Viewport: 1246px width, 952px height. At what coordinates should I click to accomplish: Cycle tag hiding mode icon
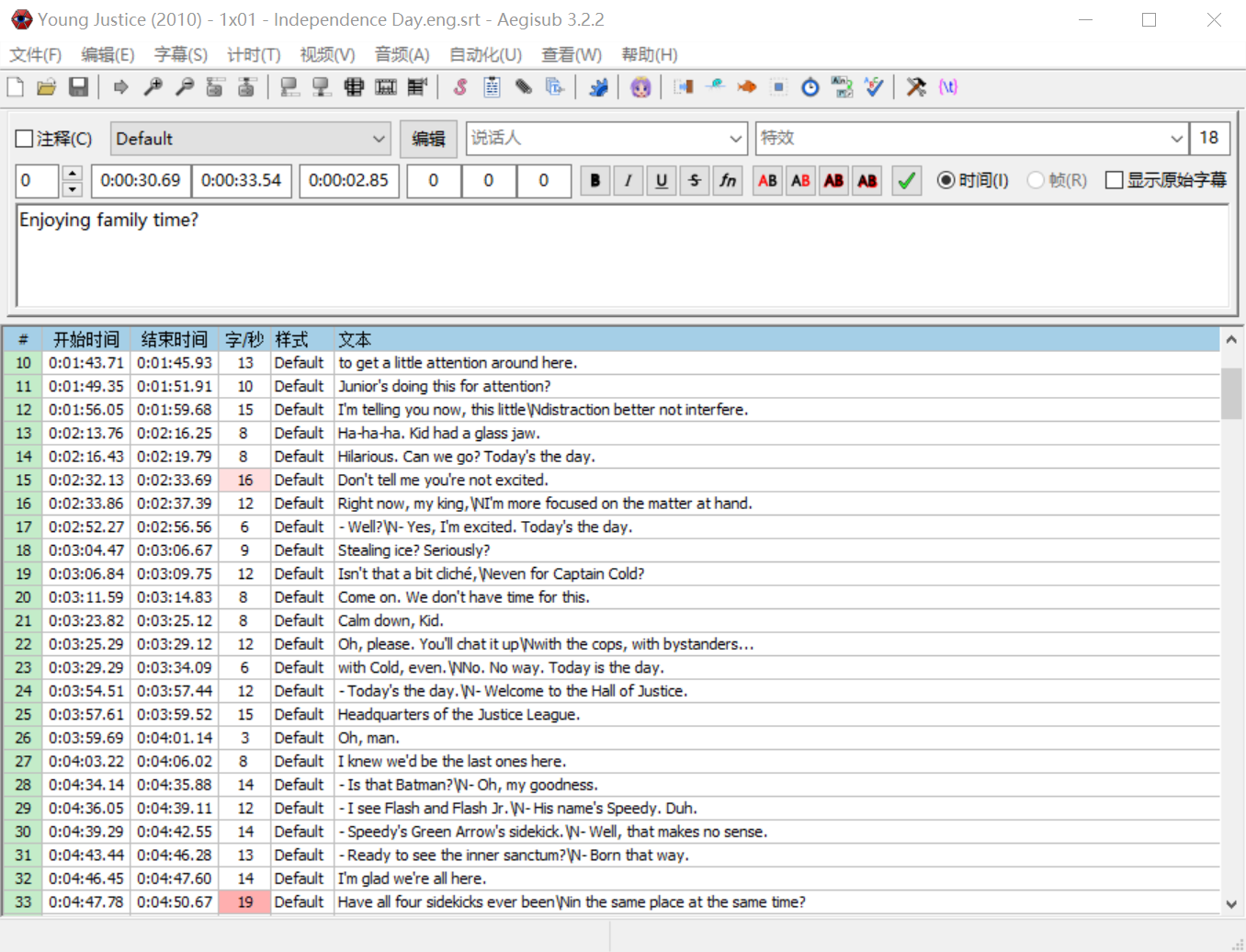point(948,87)
